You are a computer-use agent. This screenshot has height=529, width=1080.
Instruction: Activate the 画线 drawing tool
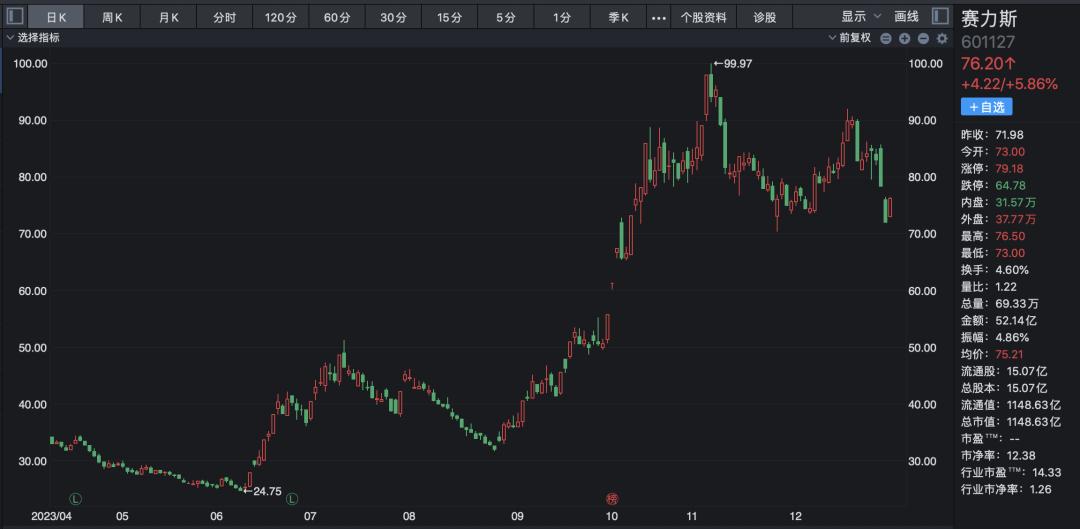tap(906, 17)
